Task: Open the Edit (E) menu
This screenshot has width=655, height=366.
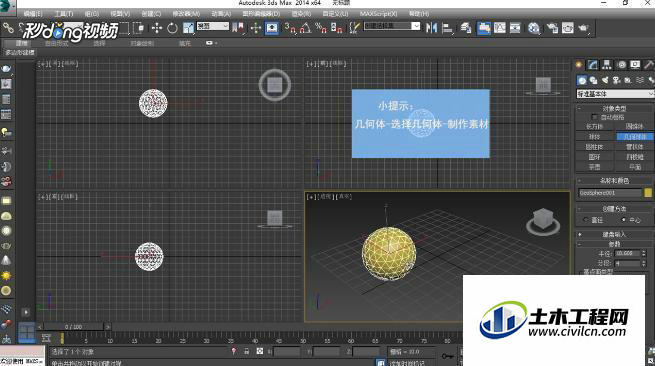Action: (x=33, y=14)
